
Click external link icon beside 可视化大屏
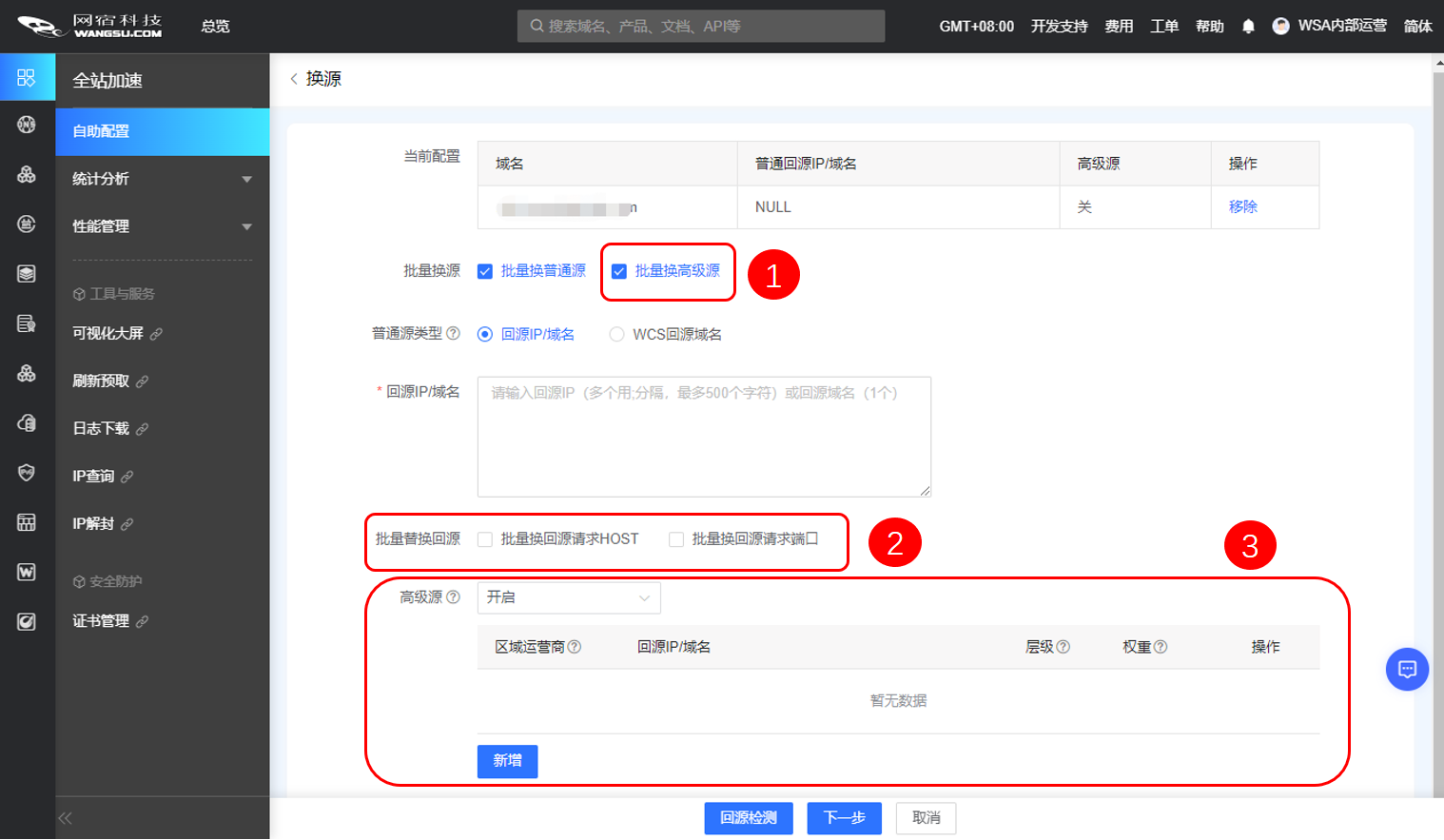point(156,334)
